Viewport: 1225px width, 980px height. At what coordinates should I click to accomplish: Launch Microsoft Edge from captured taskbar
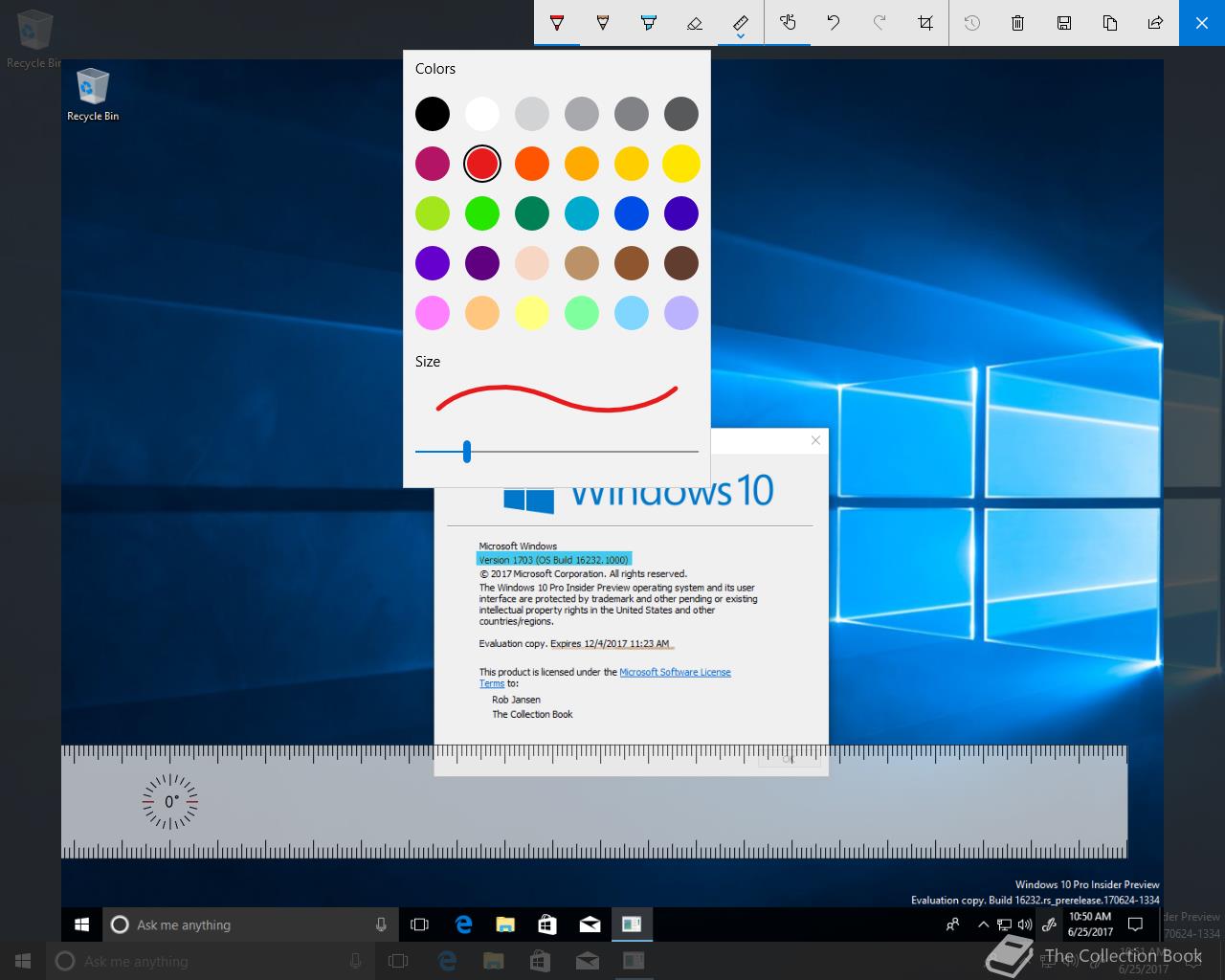(x=464, y=924)
